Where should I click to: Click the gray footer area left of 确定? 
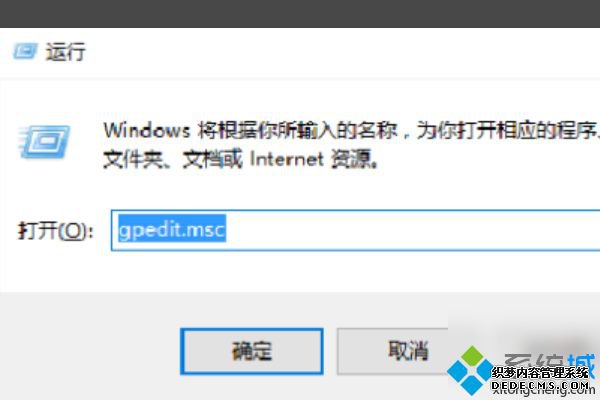(90, 346)
